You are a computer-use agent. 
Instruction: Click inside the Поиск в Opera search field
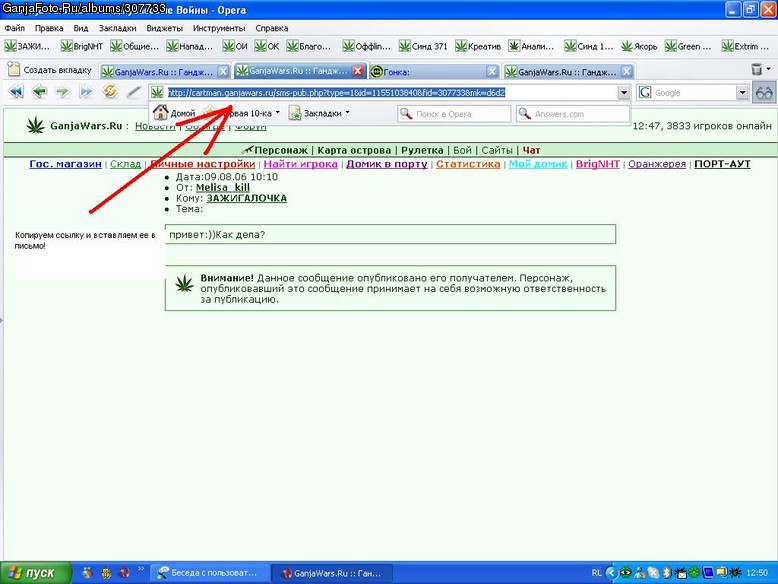pos(454,114)
